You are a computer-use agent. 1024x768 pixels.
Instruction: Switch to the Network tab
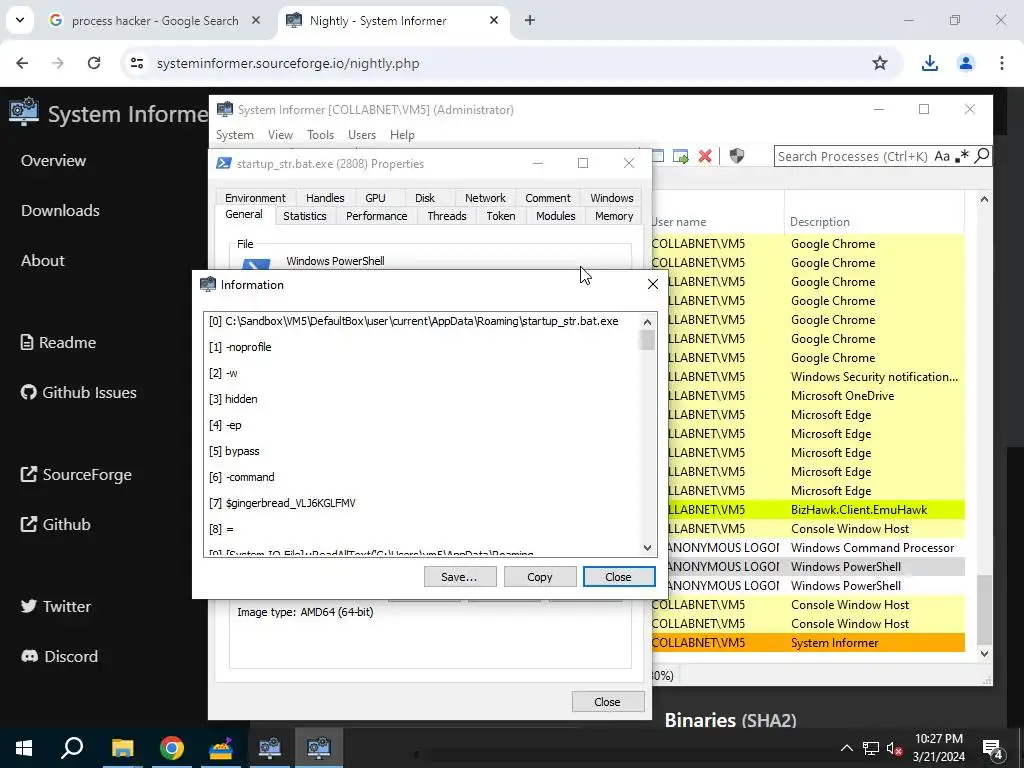tap(485, 198)
